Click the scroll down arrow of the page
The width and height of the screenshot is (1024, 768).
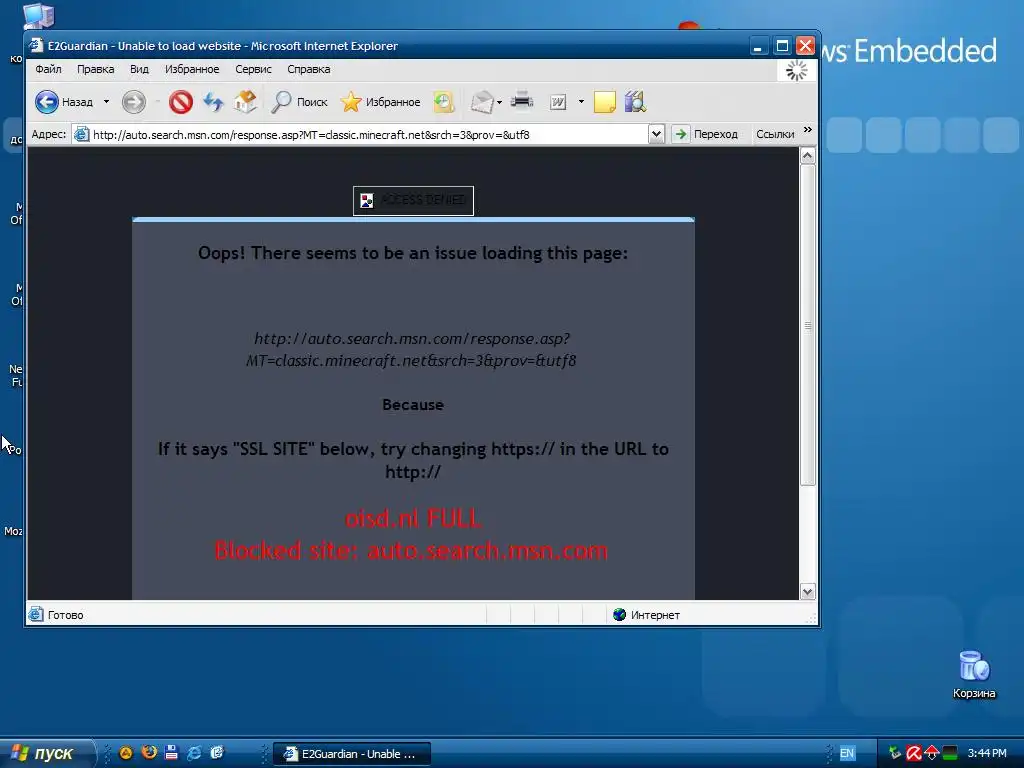[808, 592]
